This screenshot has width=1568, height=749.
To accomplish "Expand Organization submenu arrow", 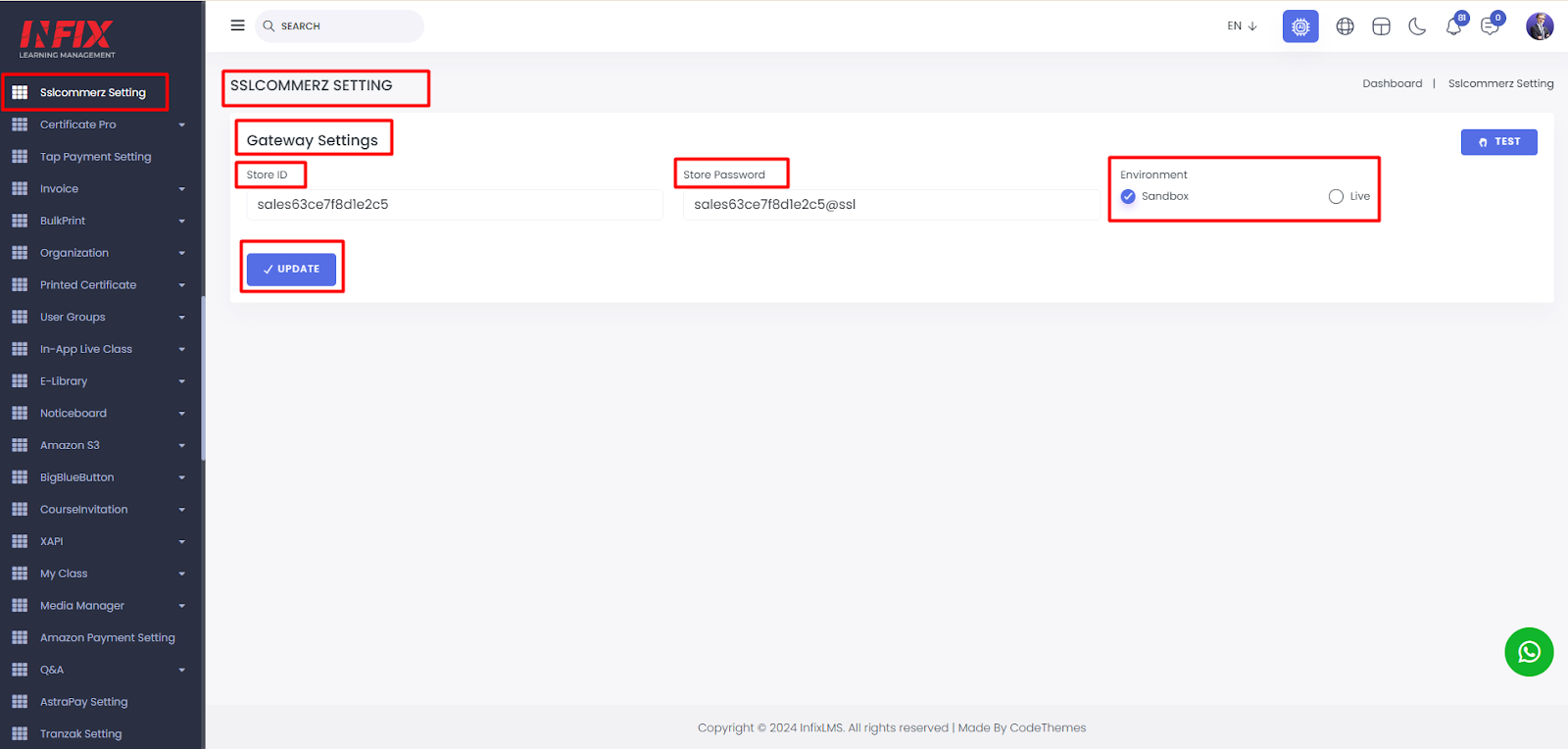I will click(x=181, y=253).
